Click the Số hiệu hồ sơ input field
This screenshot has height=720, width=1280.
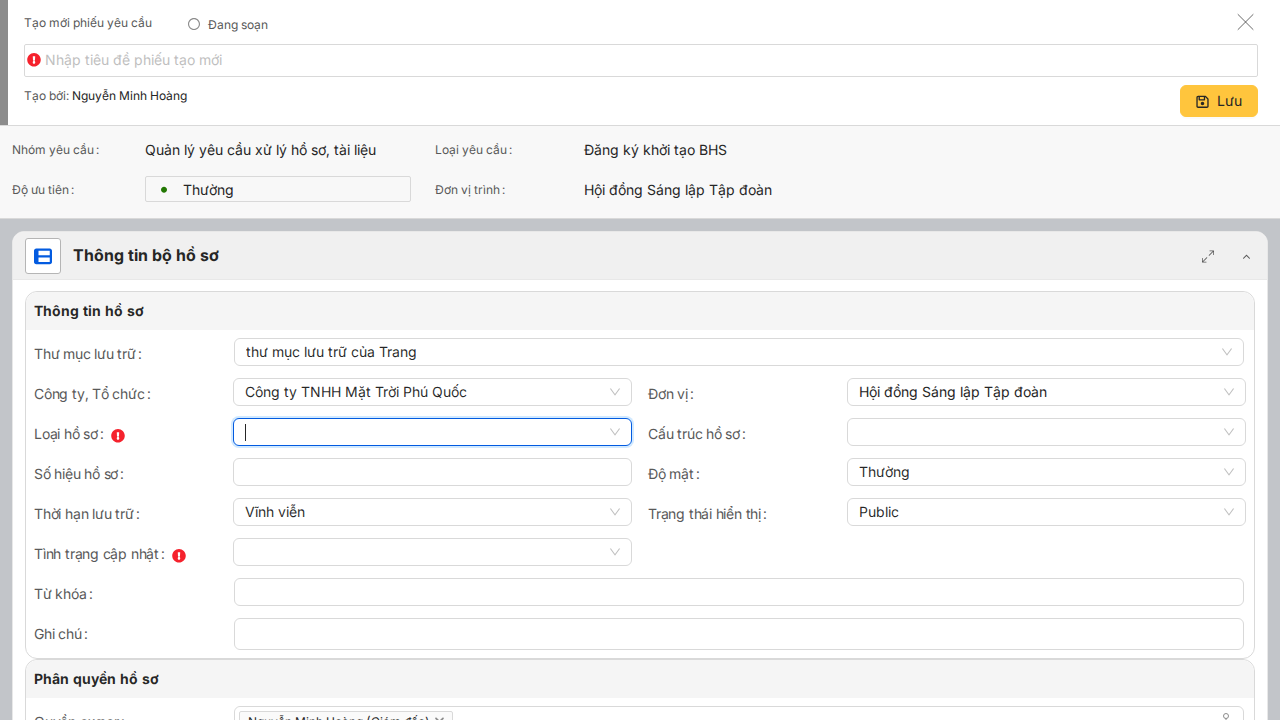432,472
